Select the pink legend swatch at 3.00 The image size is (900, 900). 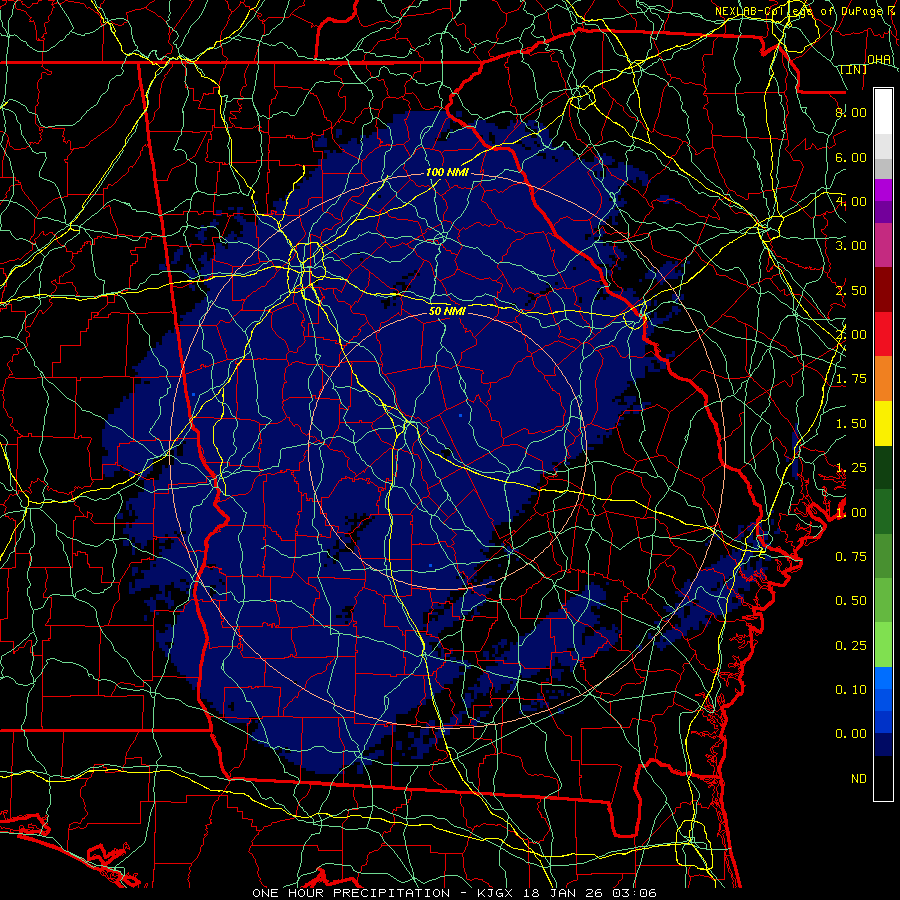click(883, 245)
